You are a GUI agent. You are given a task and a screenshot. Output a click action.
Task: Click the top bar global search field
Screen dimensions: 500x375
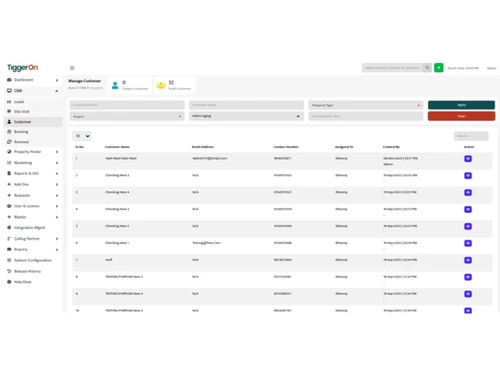tap(392, 68)
